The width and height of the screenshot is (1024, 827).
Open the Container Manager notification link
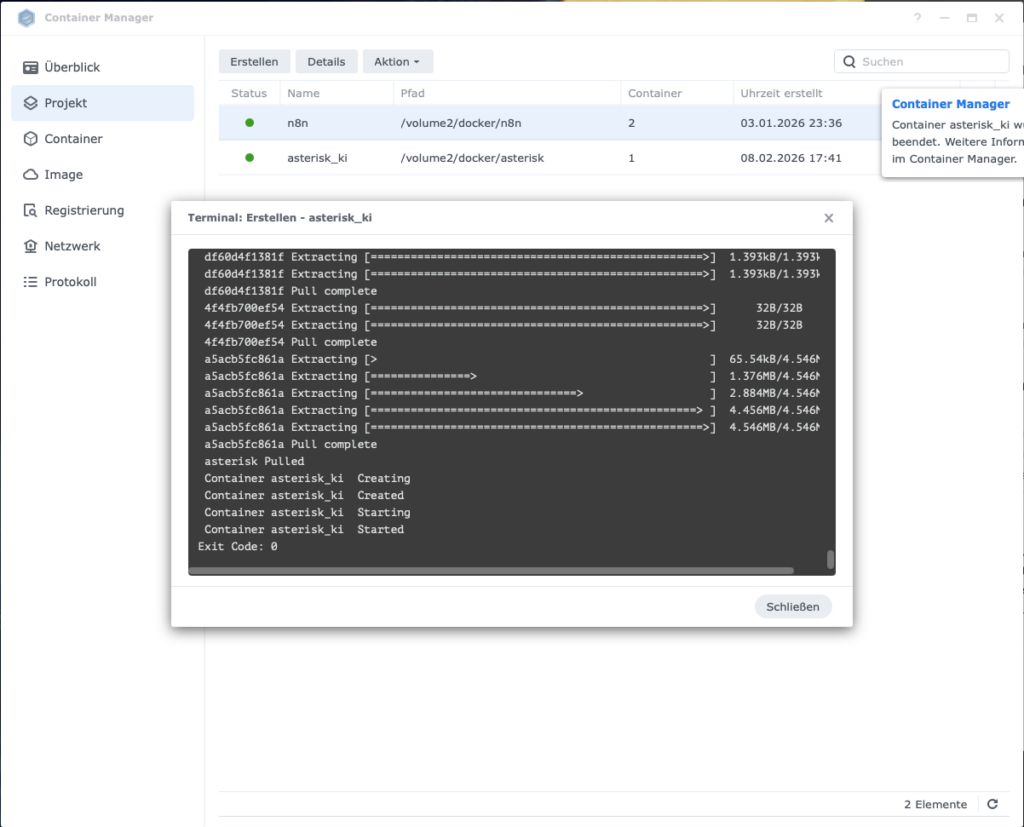point(950,104)
